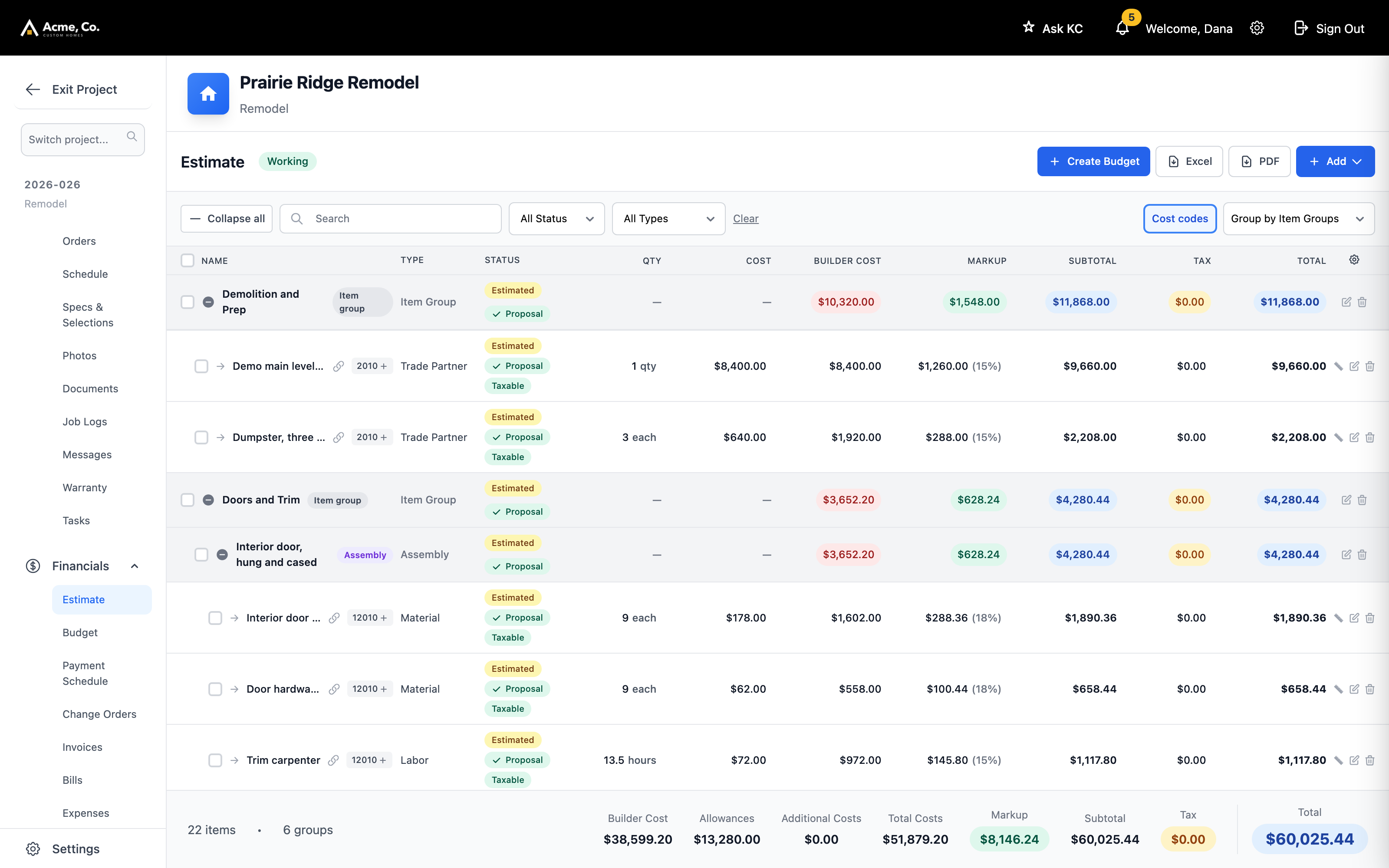Export the estimate to Excel

[1189, 161]
